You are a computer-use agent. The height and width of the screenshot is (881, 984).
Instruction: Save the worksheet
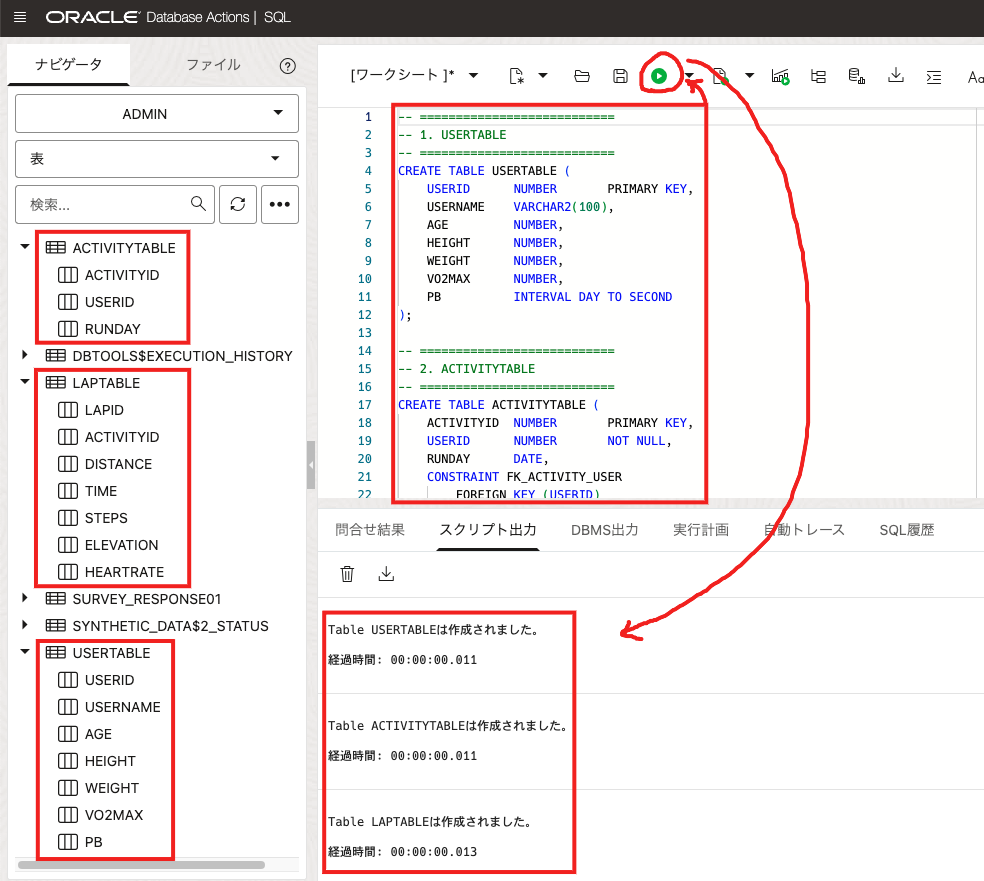click(x=620, y=76)
